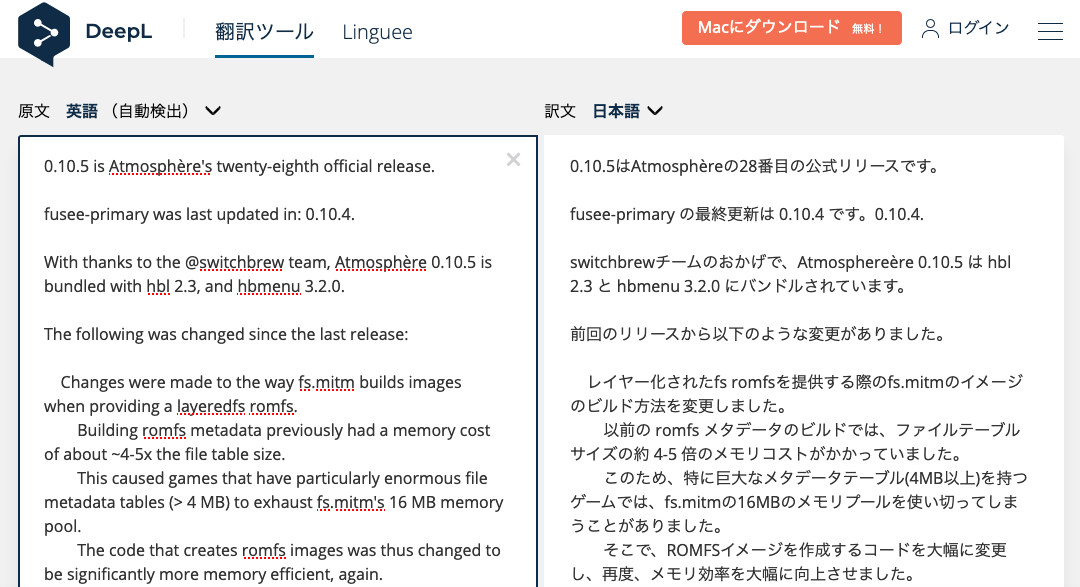Select the 英語 source language label
This screenshot has height=587, width=1080.
81,111
